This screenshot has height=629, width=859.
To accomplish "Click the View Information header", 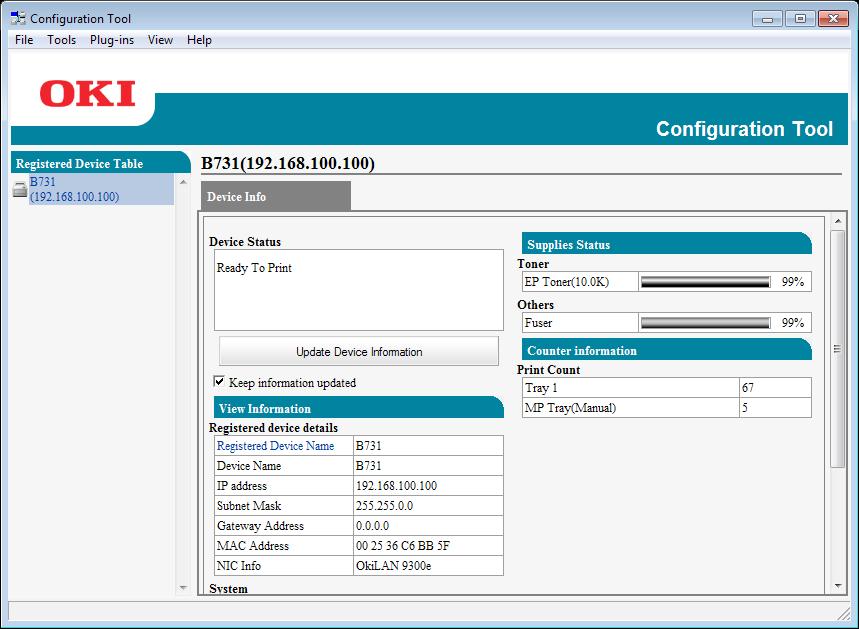I will pyautogui.click(x=358, y=408).
